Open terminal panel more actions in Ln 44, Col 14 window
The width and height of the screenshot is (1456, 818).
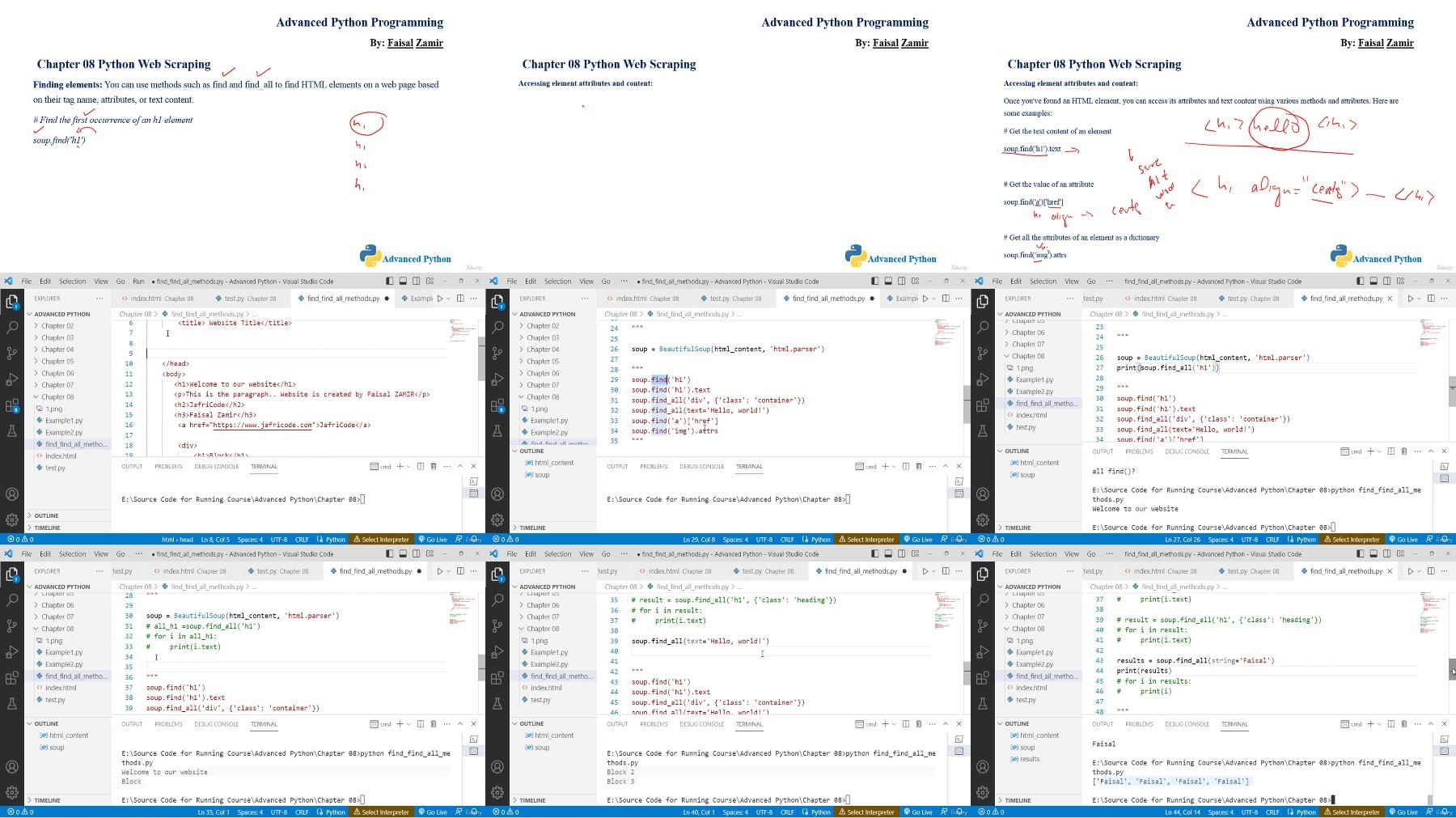(x=1417, y=724)
